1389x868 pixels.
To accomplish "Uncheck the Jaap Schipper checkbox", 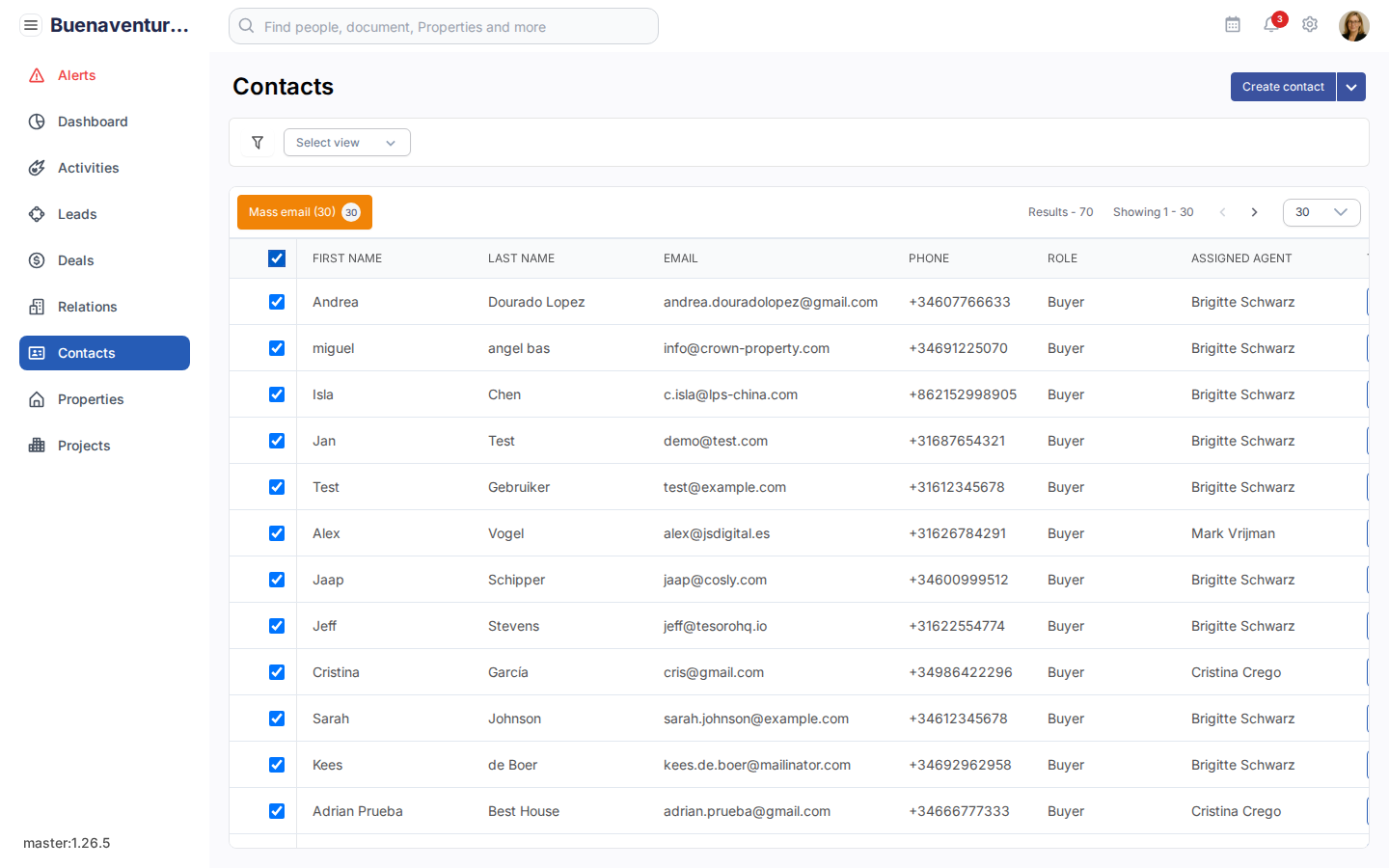I will coord(277,580).
